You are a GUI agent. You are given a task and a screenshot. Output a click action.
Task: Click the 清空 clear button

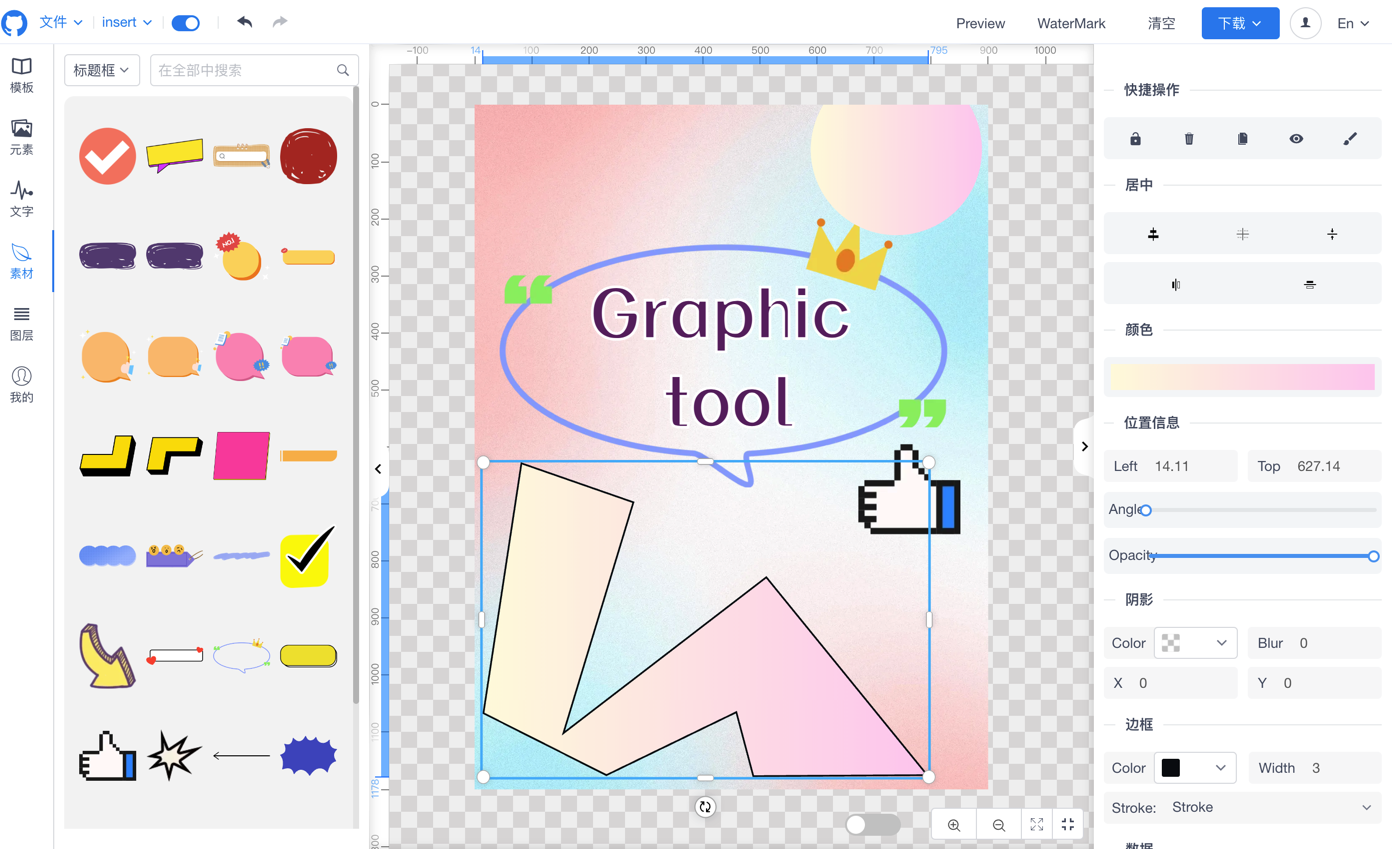click(1161, 23)
